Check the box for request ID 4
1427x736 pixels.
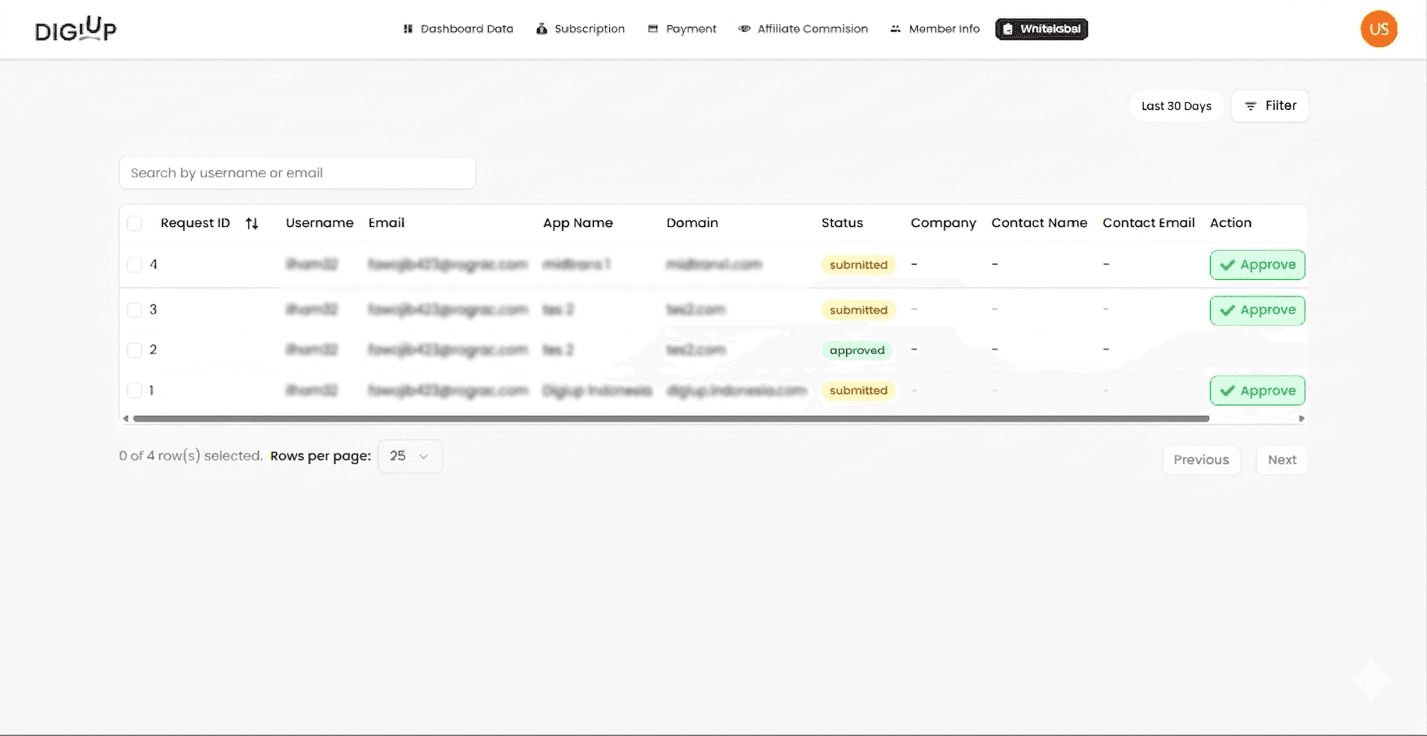pyautogui.click(x=134, y=265)
